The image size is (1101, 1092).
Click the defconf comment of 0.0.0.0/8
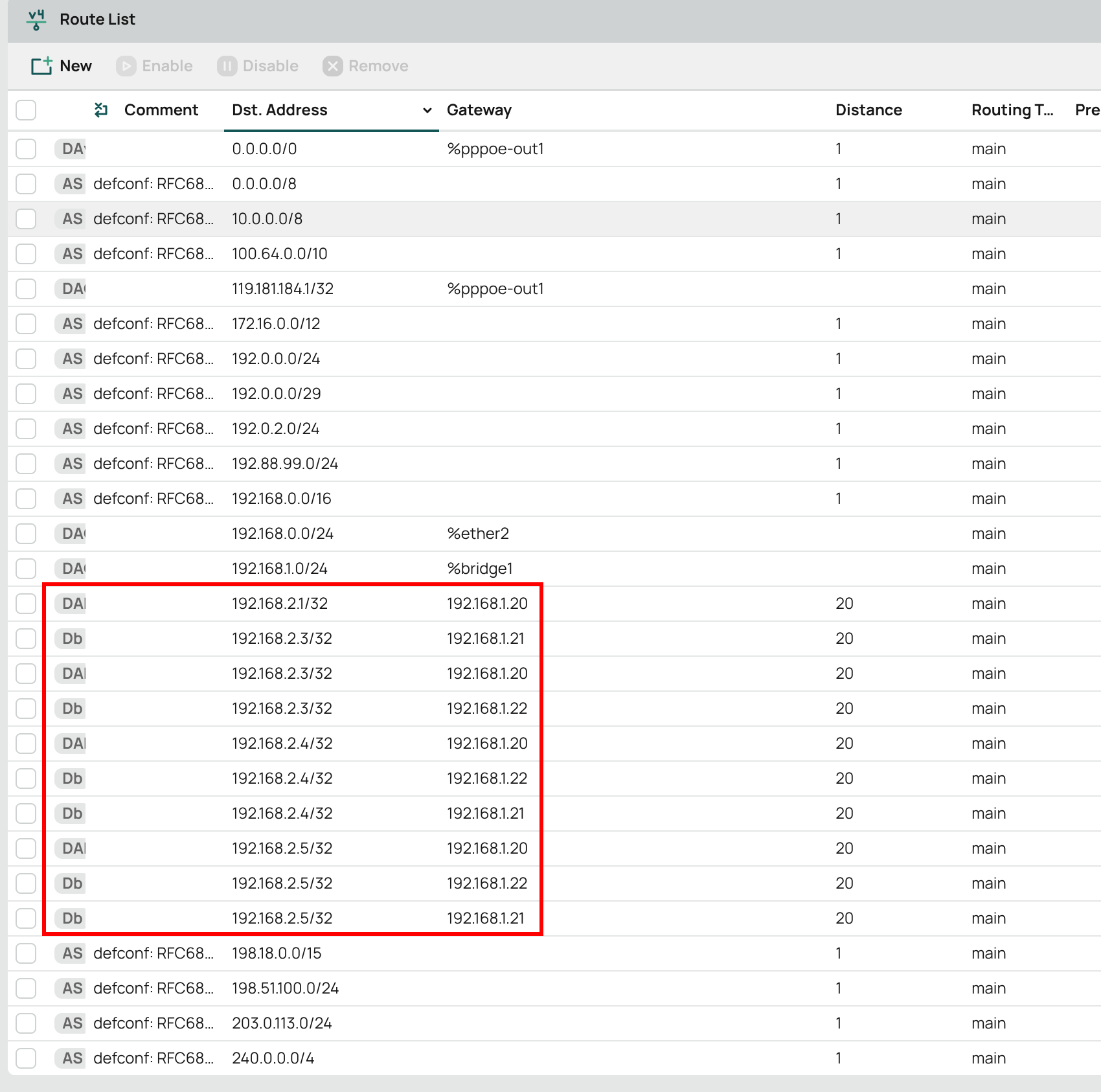[x=153, y=184]
